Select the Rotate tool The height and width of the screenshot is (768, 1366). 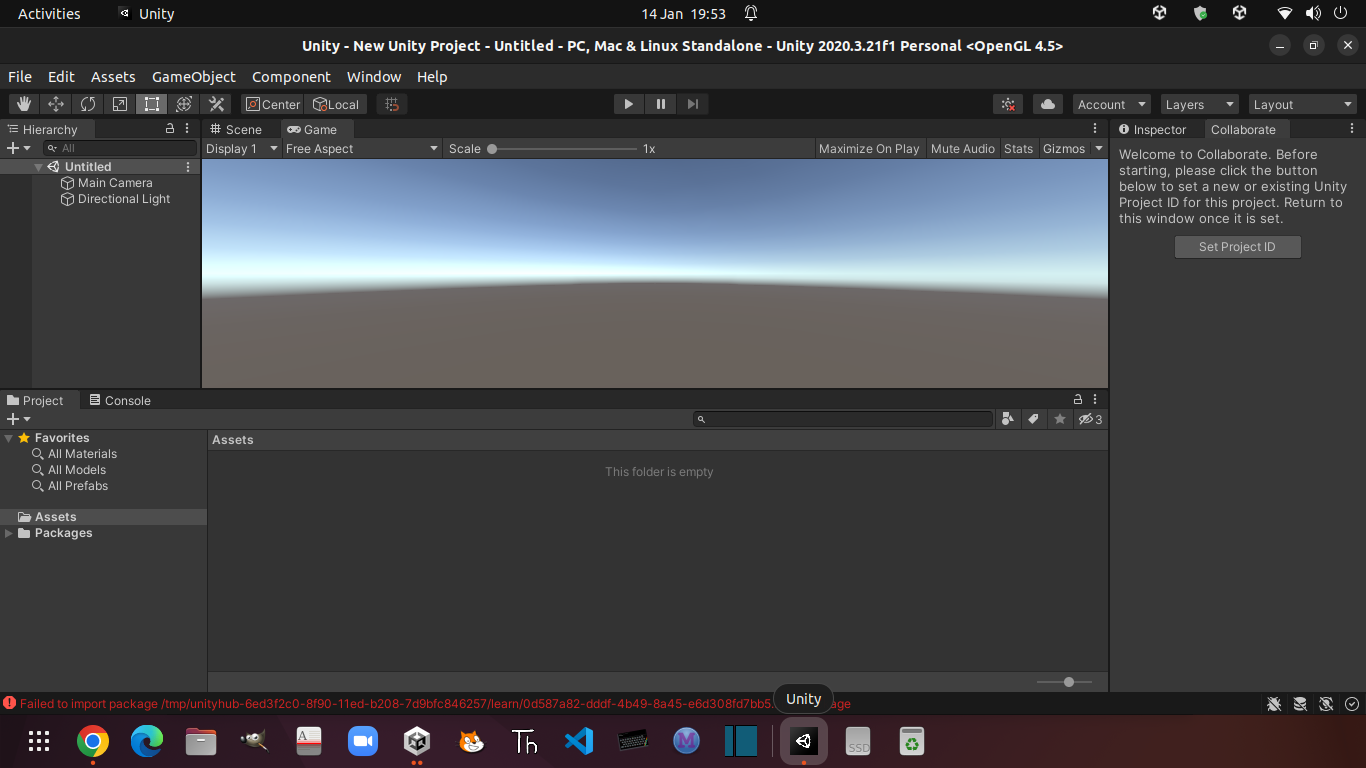pyautogui.click(x=87, y=103)
